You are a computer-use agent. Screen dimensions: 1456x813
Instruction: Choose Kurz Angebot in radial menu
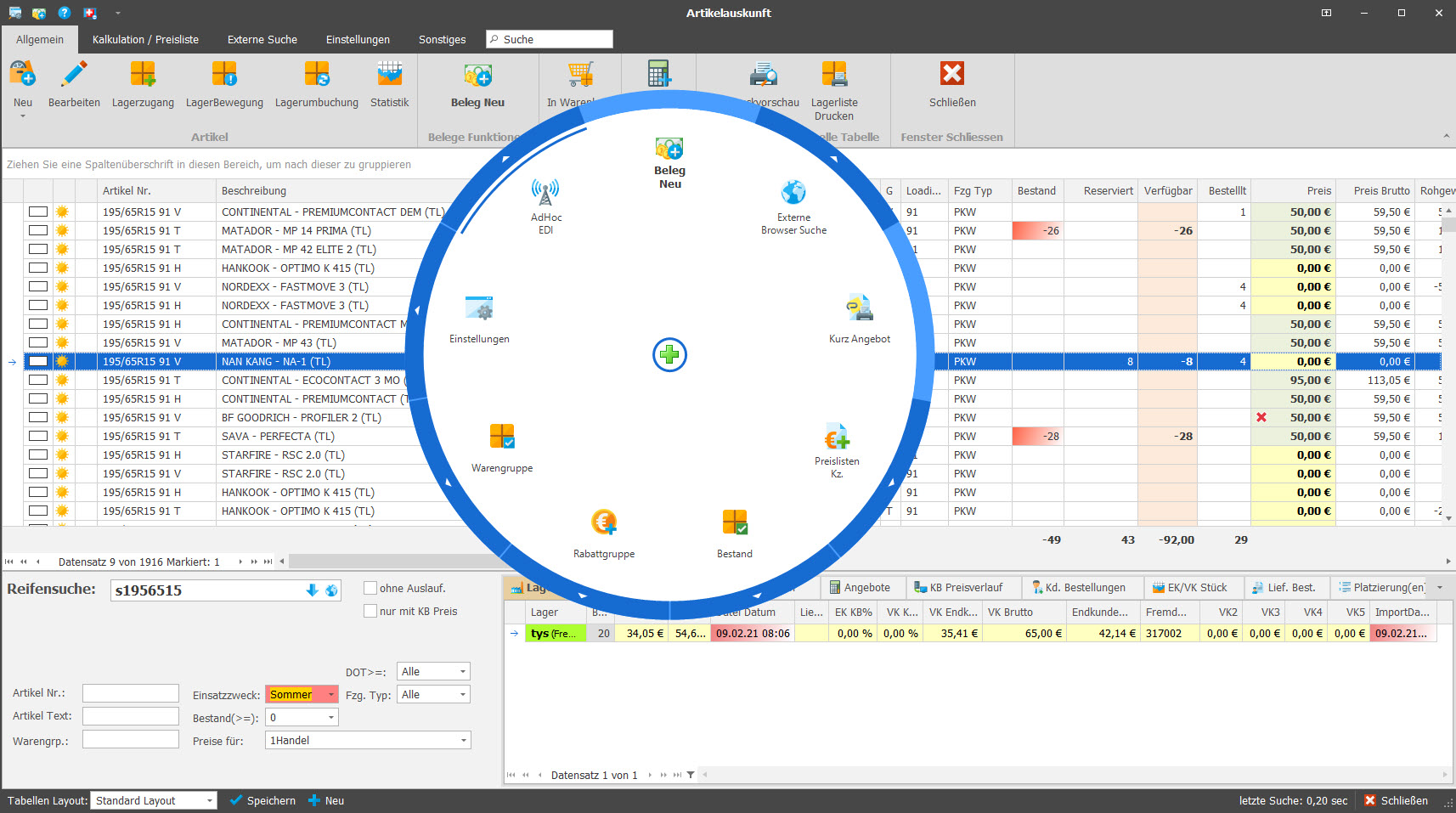(x=860, y=319)
